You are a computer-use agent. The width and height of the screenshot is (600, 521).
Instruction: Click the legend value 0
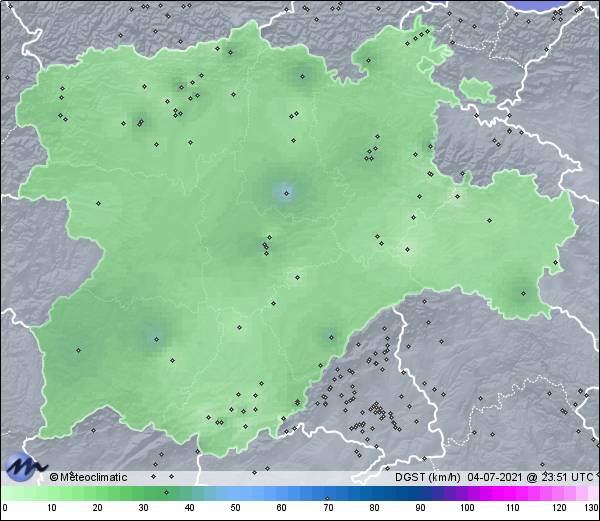click(5, 508)
